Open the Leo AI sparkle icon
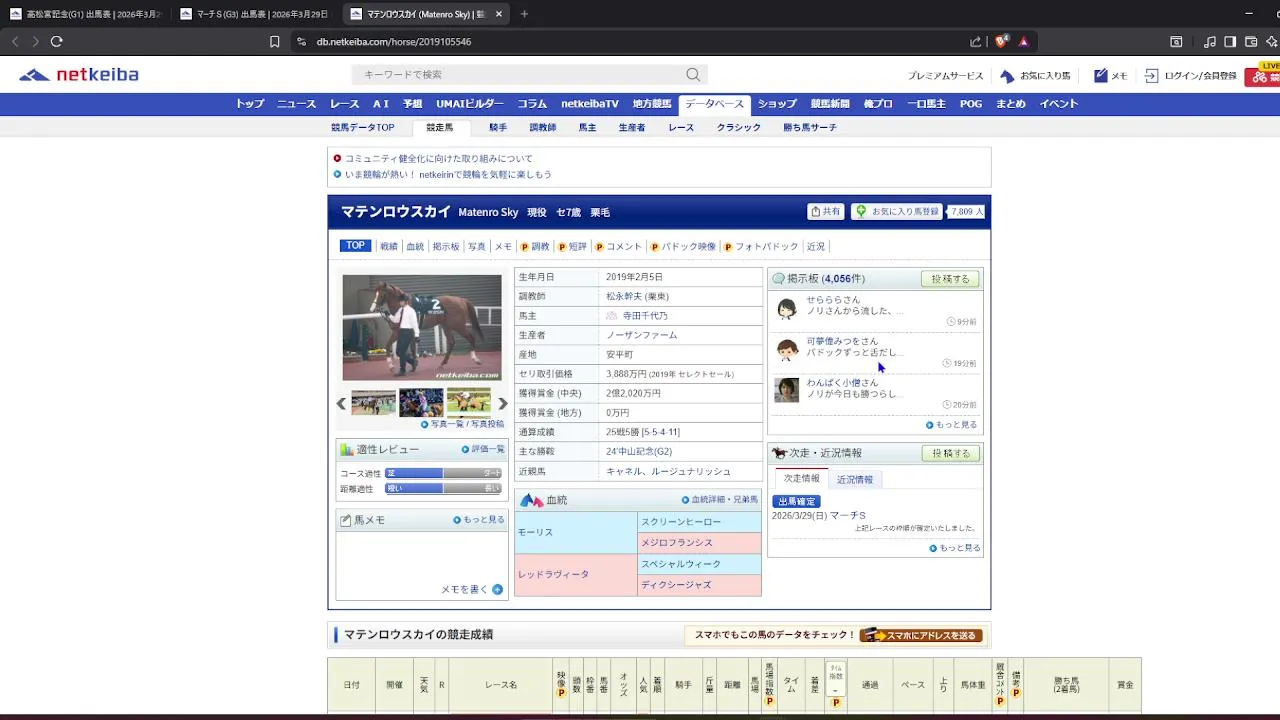Image resolution: width=1280 pixels, height=720 pixels. 1272,42
